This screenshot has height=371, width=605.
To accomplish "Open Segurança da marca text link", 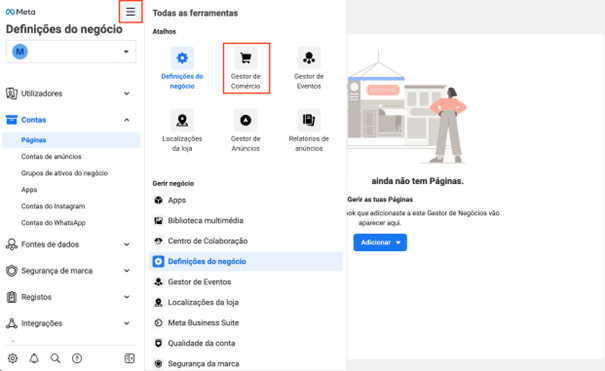I will coord(204,364).
